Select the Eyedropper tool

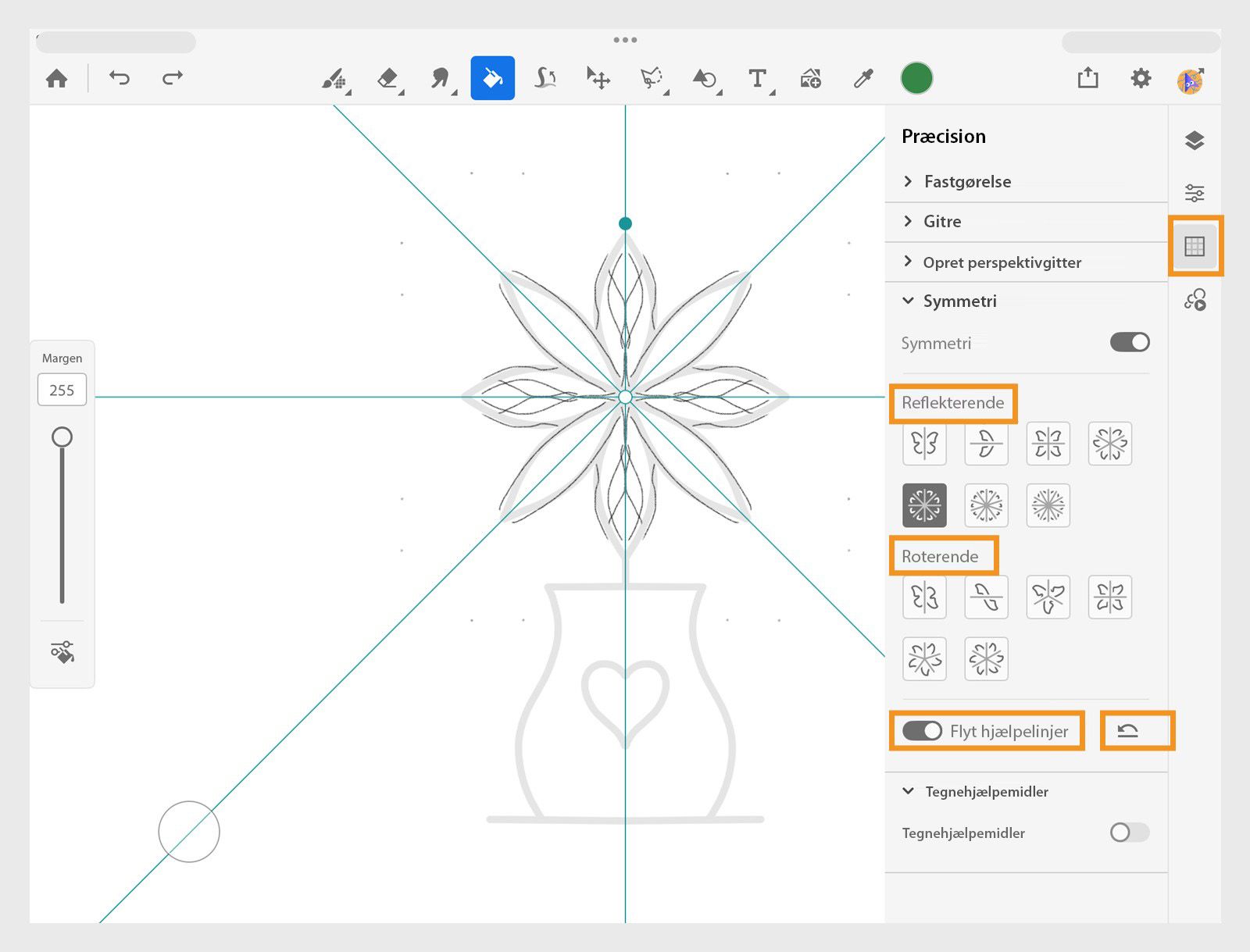[x=863, y=78]
